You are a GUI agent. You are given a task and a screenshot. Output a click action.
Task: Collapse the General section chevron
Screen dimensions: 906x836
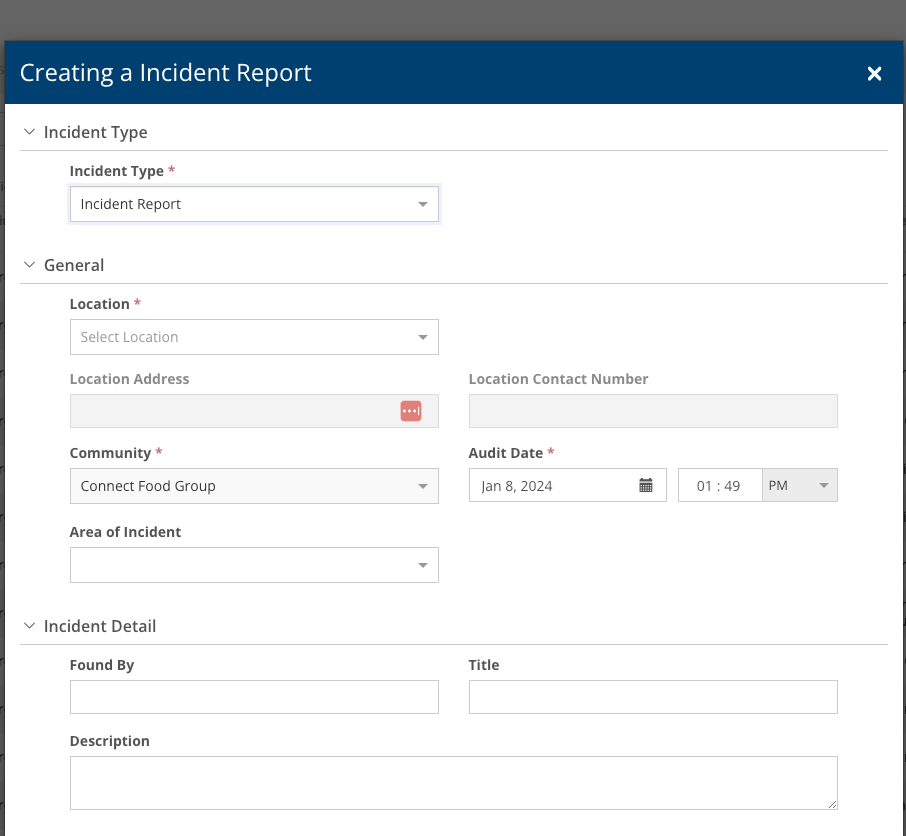tap(29, 265)
